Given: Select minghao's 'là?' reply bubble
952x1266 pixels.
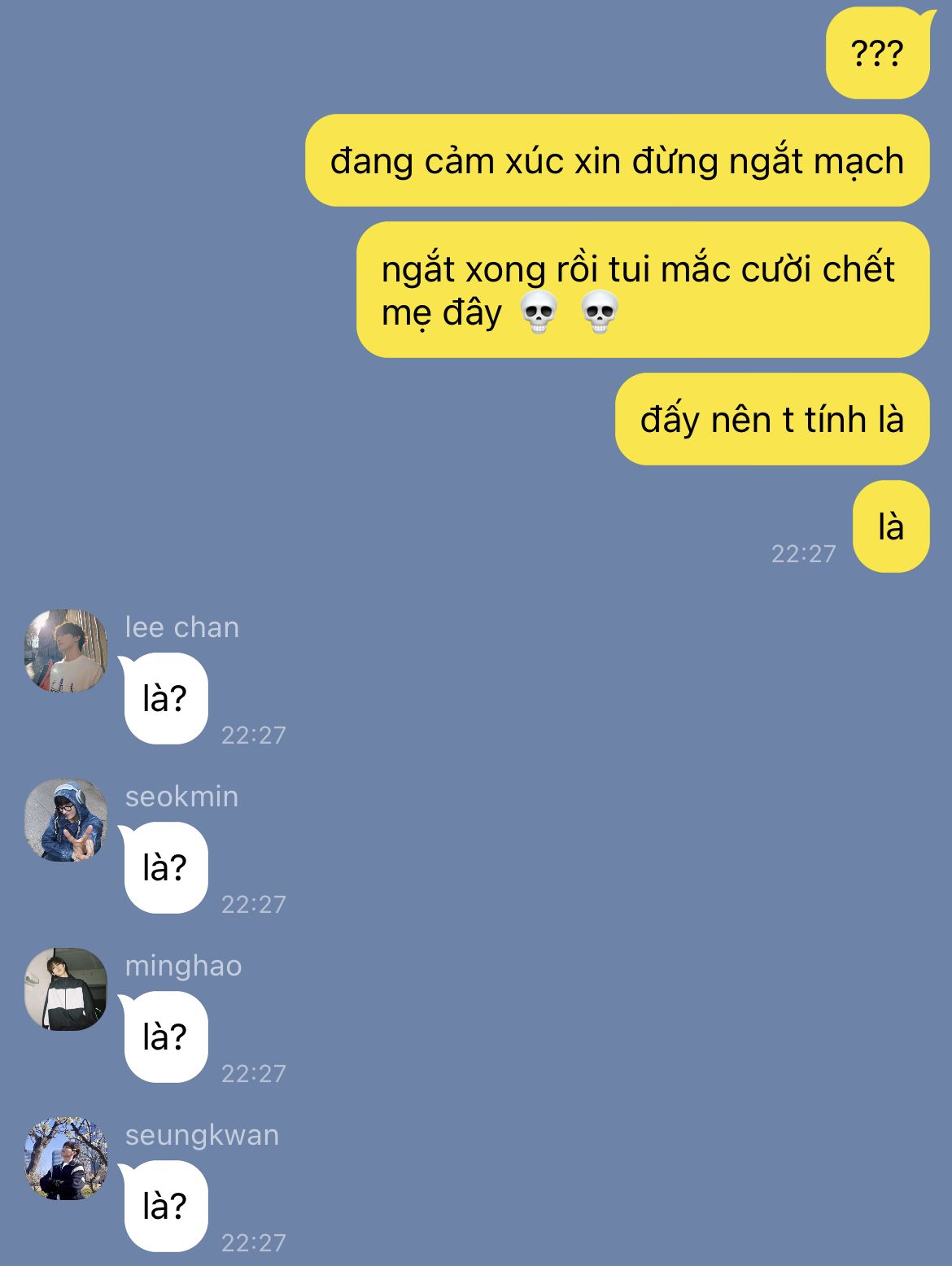Looking at the screenshot, I should pos(165,1037).
